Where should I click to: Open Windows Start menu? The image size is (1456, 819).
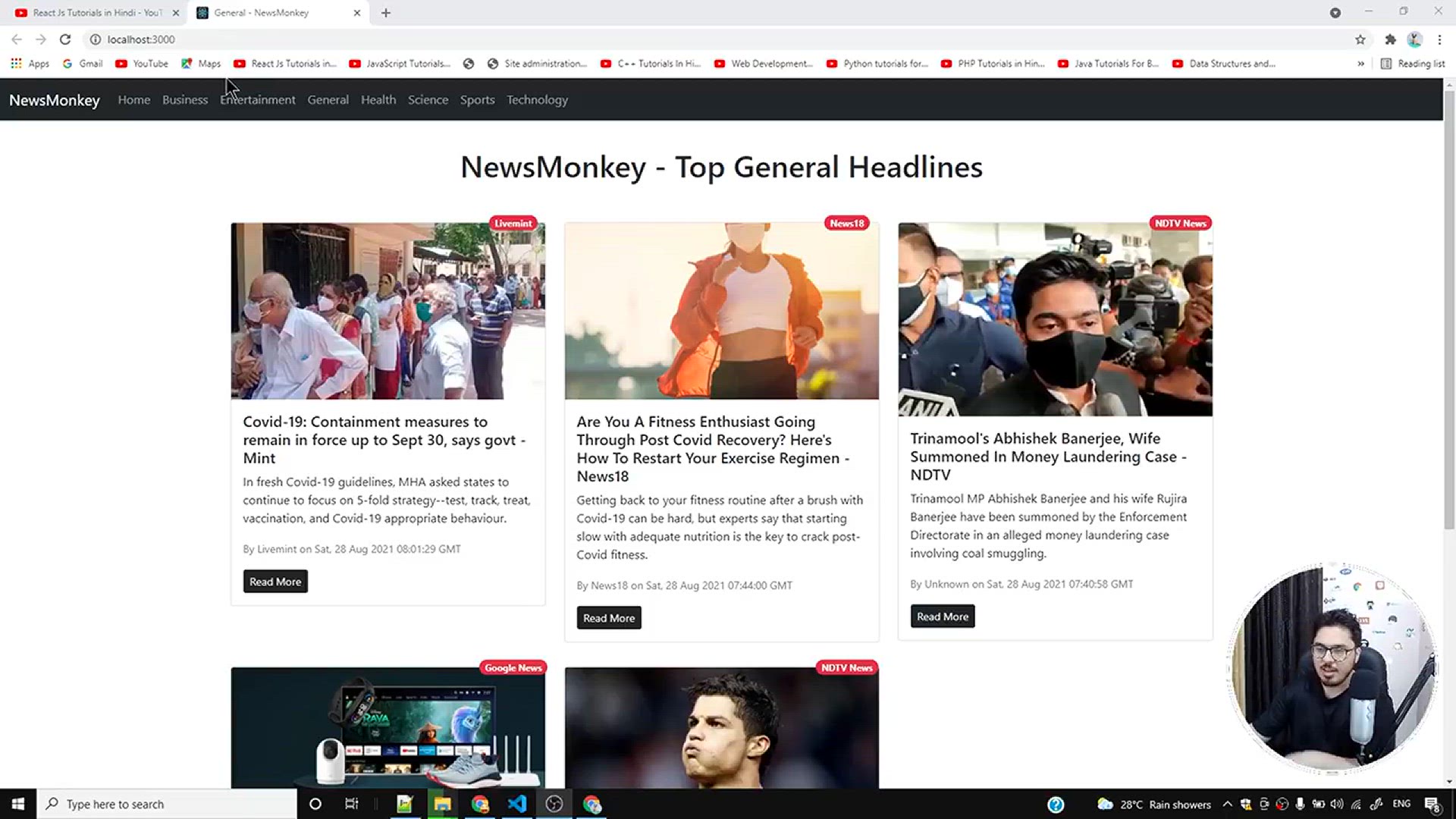point(18,804)
